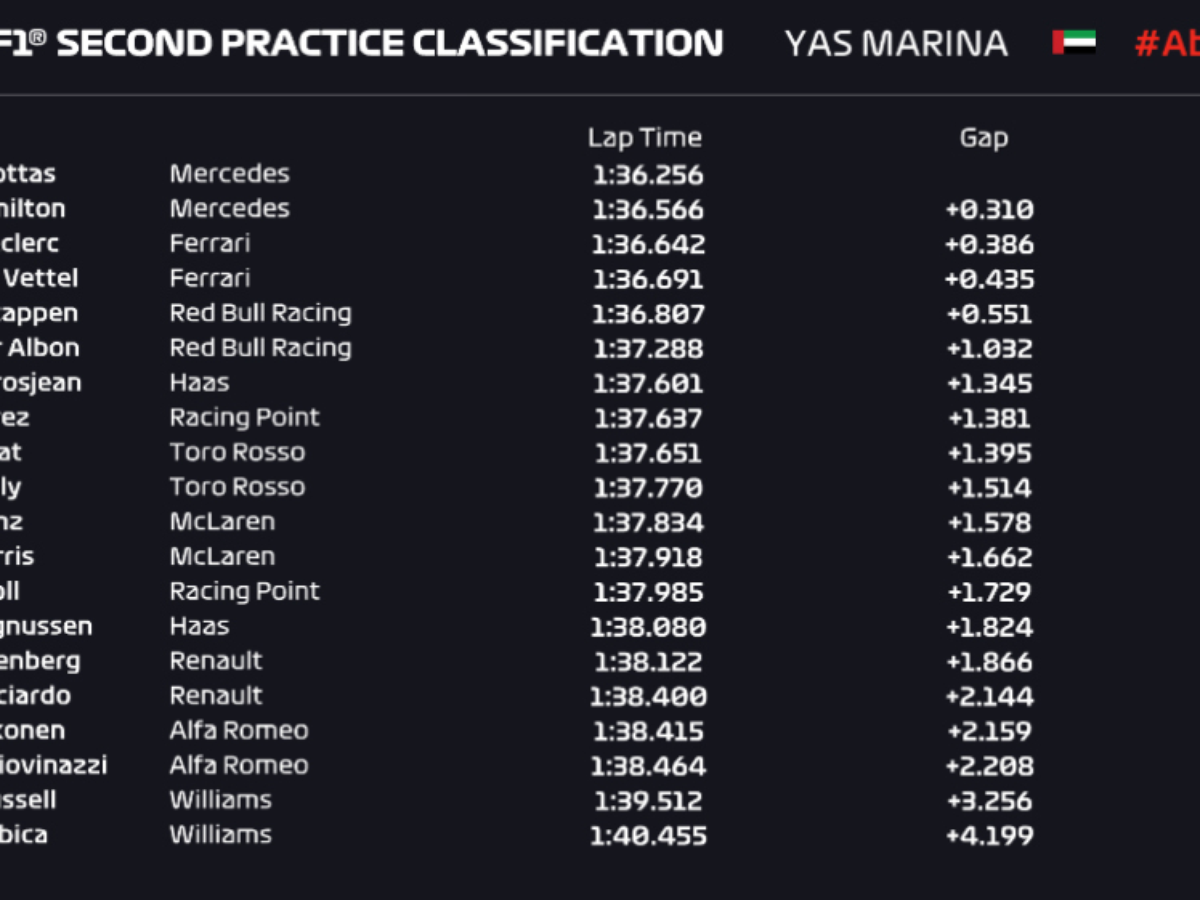Click the +0.310 gap value
Image resolution: width=1200 pixels, height=900 pixels.
[989, 210]
